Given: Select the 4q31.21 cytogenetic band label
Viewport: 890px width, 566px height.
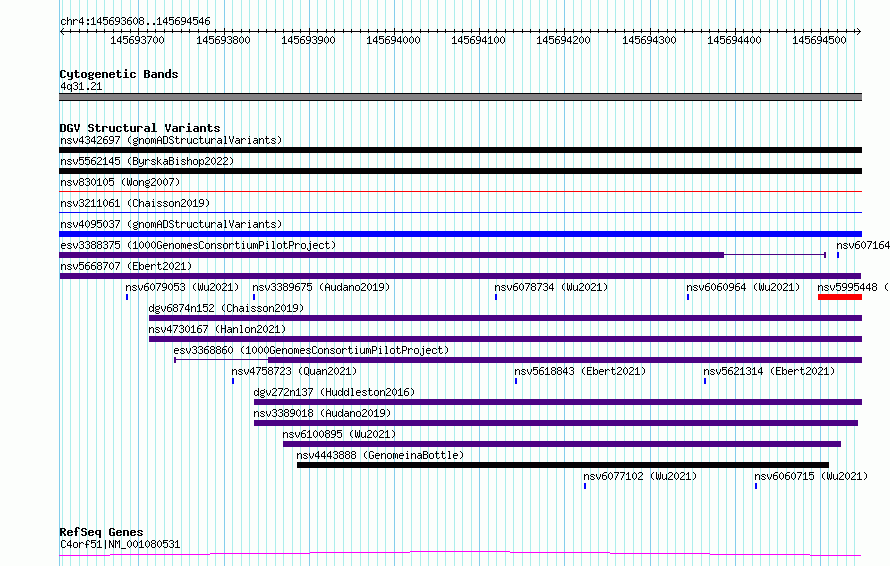Looking at the screenshot, I should 81,86.
